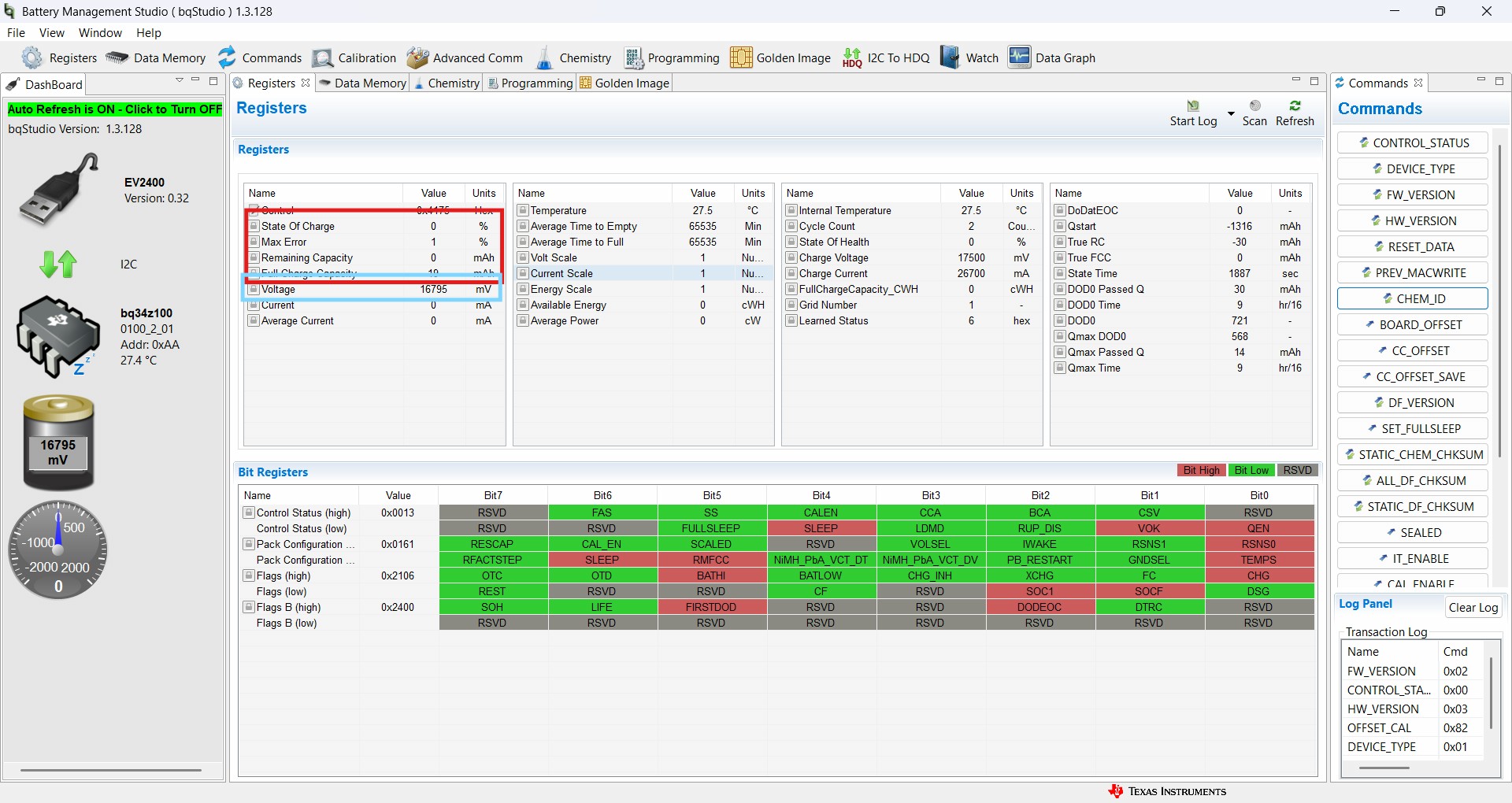This screenshot has height=803, width=1512.
Task: Send the CONTROL_STATUS command
Action: point(1413,142)
